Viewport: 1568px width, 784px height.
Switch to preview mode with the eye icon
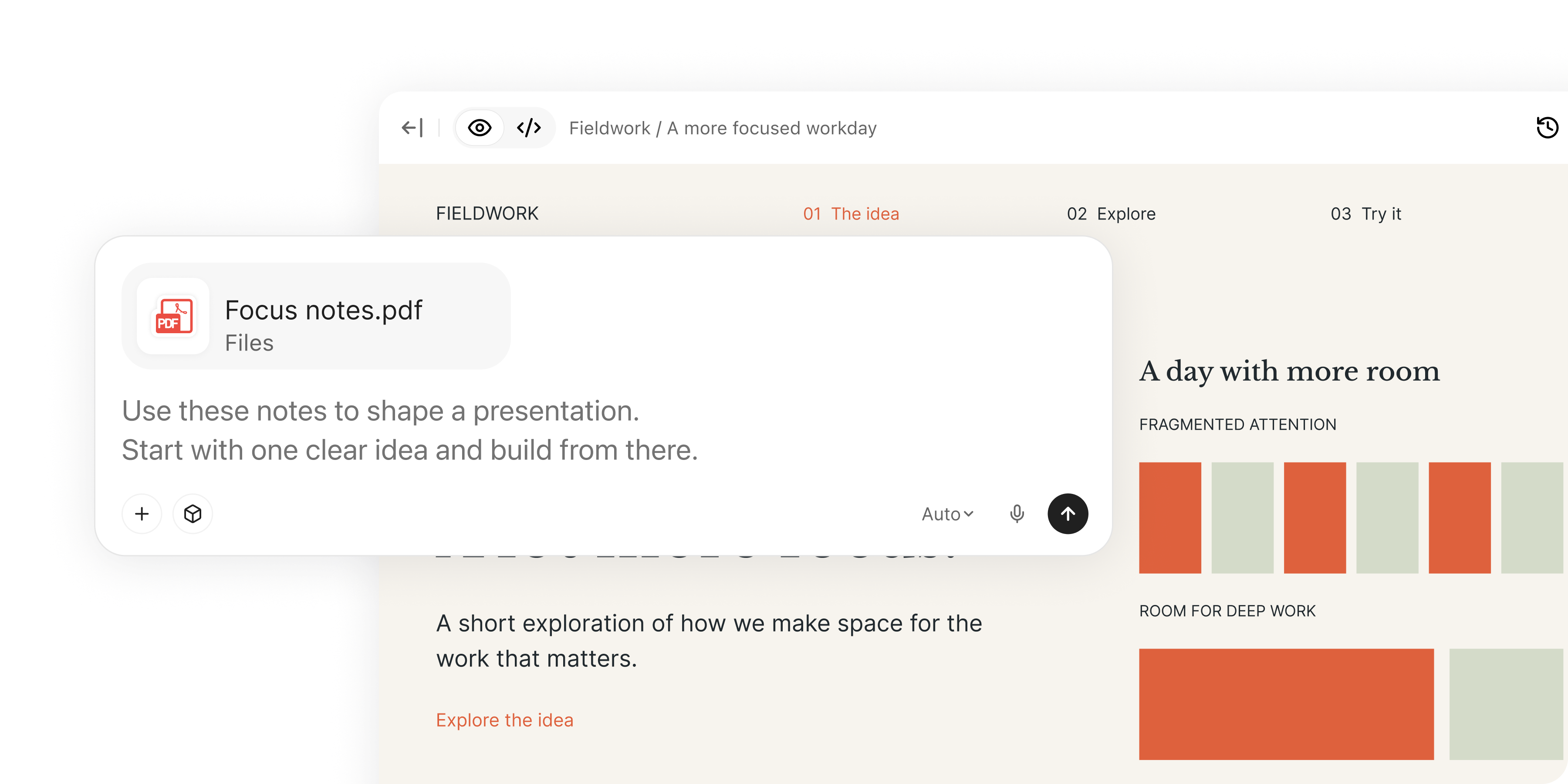click(480, 128)
